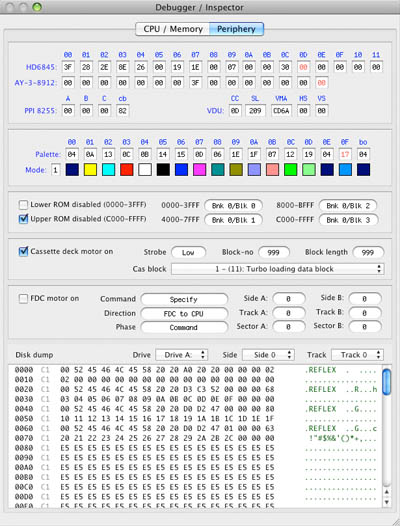
Task: Toggle Cassette deck motor on checkbox
Action: [23, 251]
